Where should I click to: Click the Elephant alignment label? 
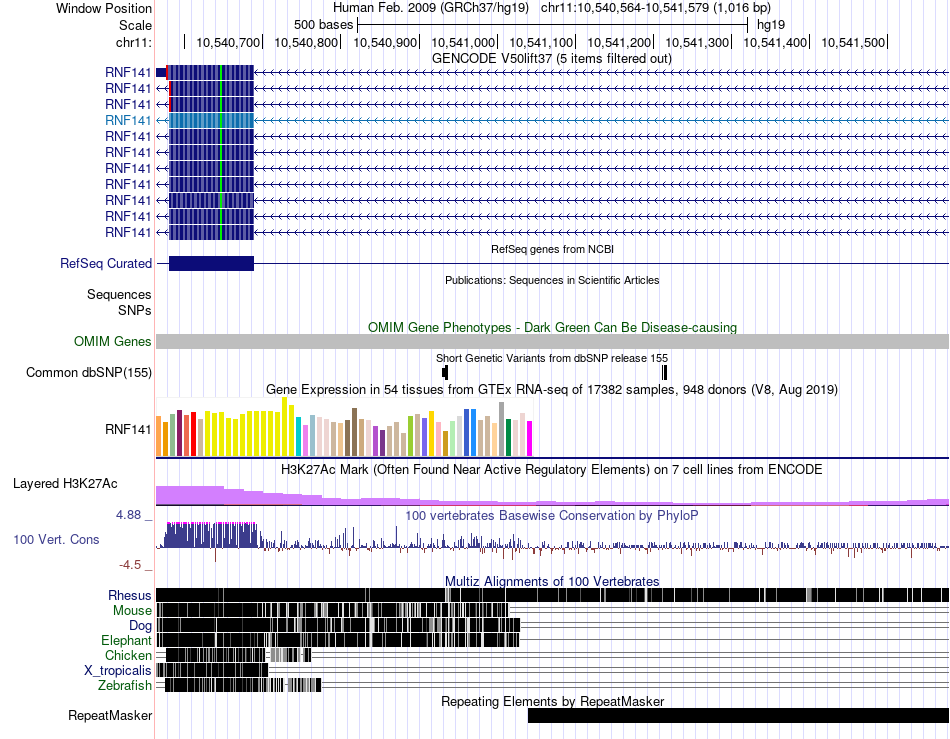(x=127, y=641)
